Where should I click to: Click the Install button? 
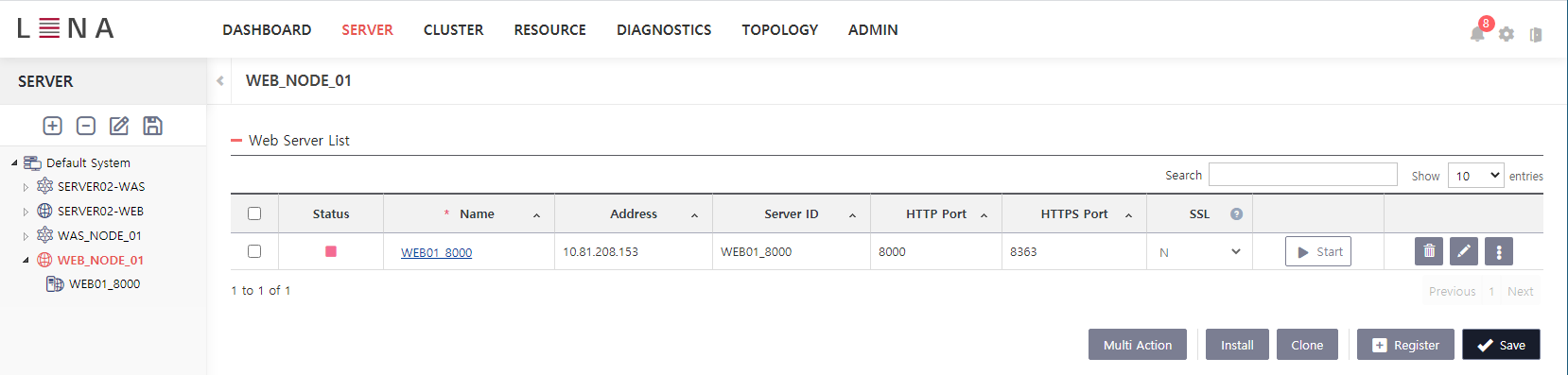pyautogui.click(x=1237, y=345)
